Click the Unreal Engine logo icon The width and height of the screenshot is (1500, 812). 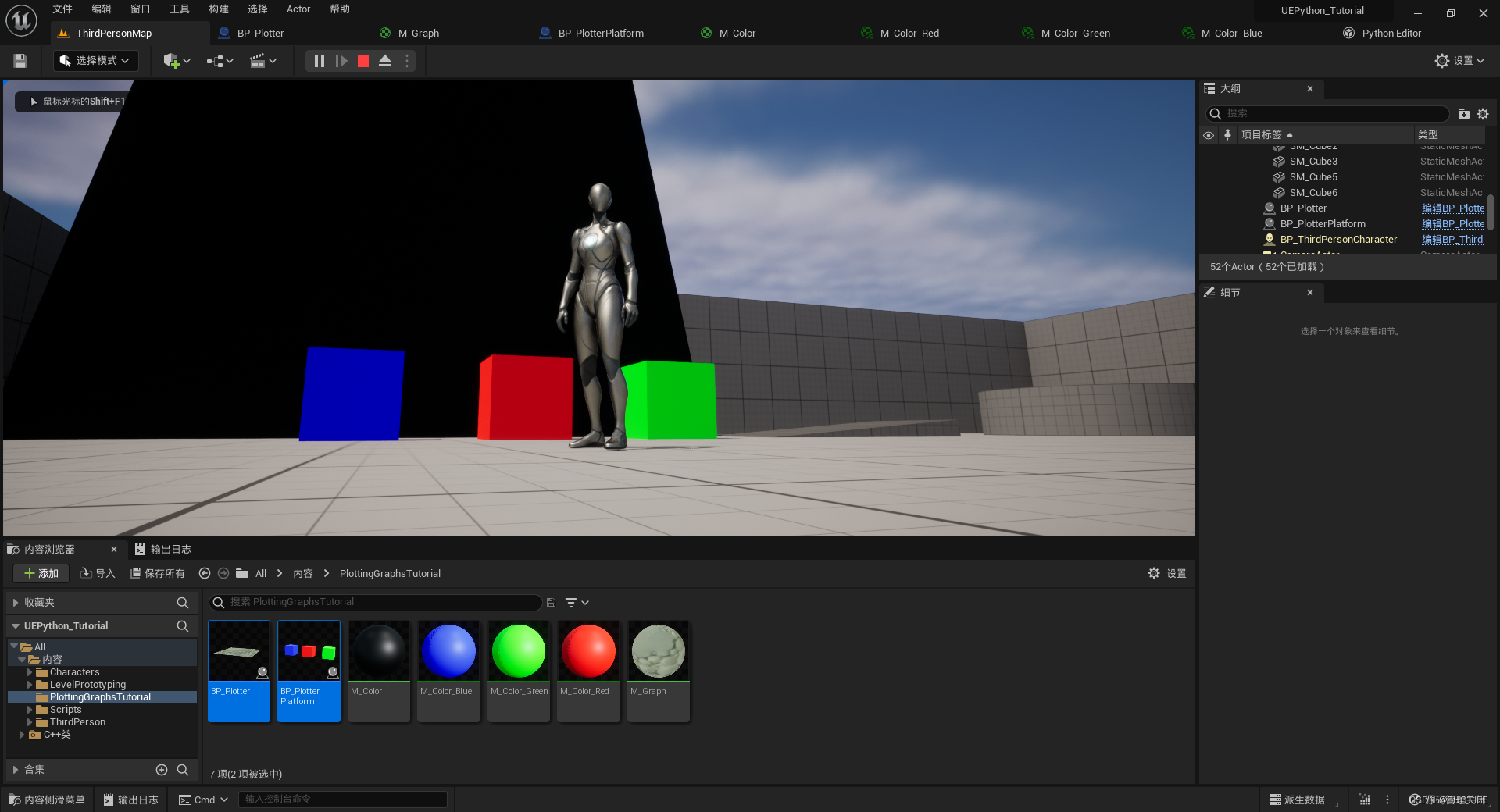[x=21, y=20]
